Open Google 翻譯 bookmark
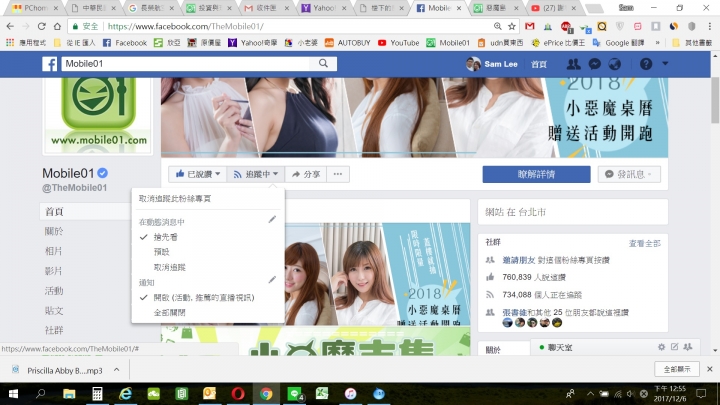This screenshot has width=720, height=405. click(618, 43)
